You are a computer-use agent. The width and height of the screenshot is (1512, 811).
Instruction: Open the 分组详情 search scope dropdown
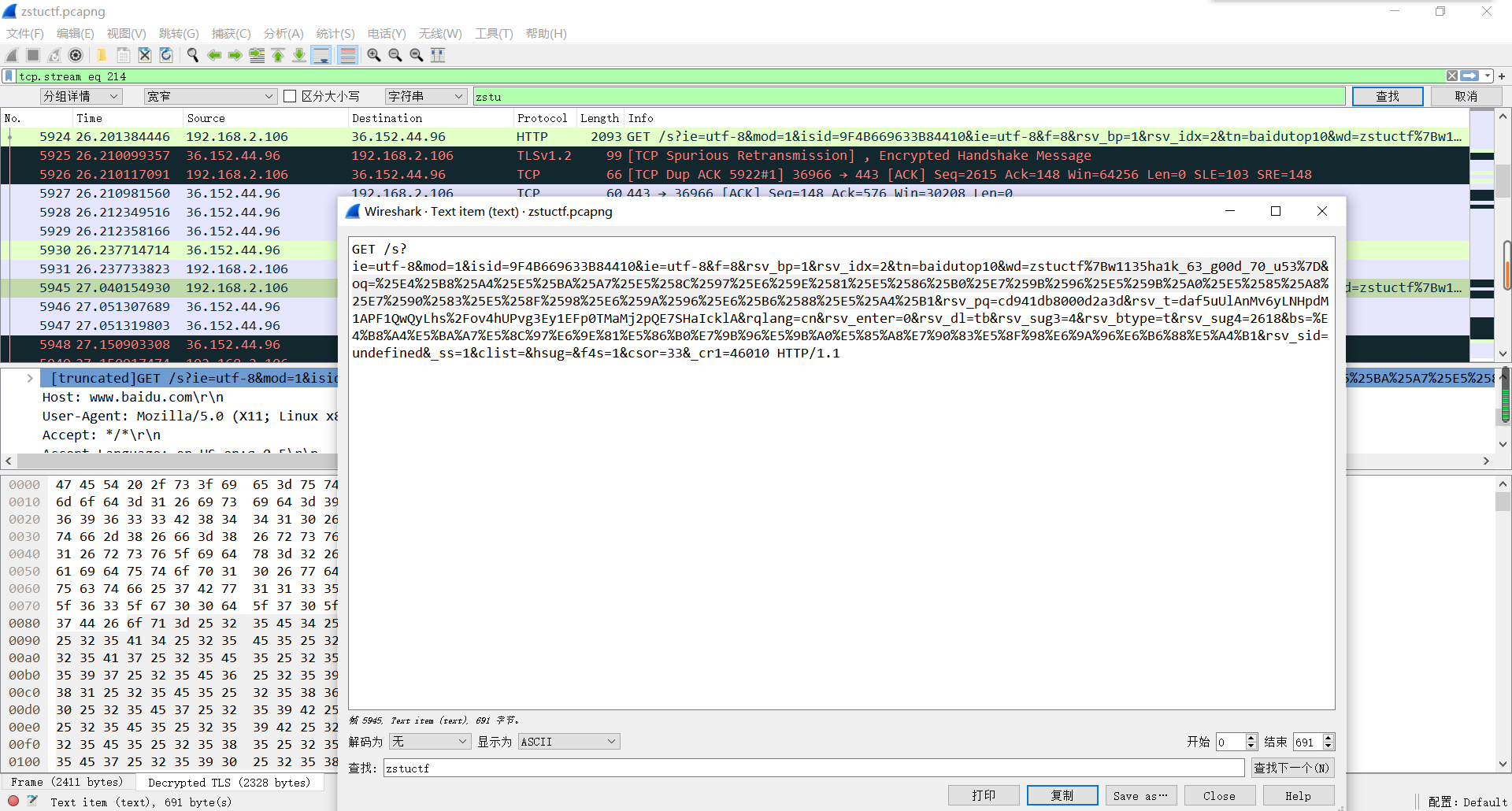click(81, 96)
